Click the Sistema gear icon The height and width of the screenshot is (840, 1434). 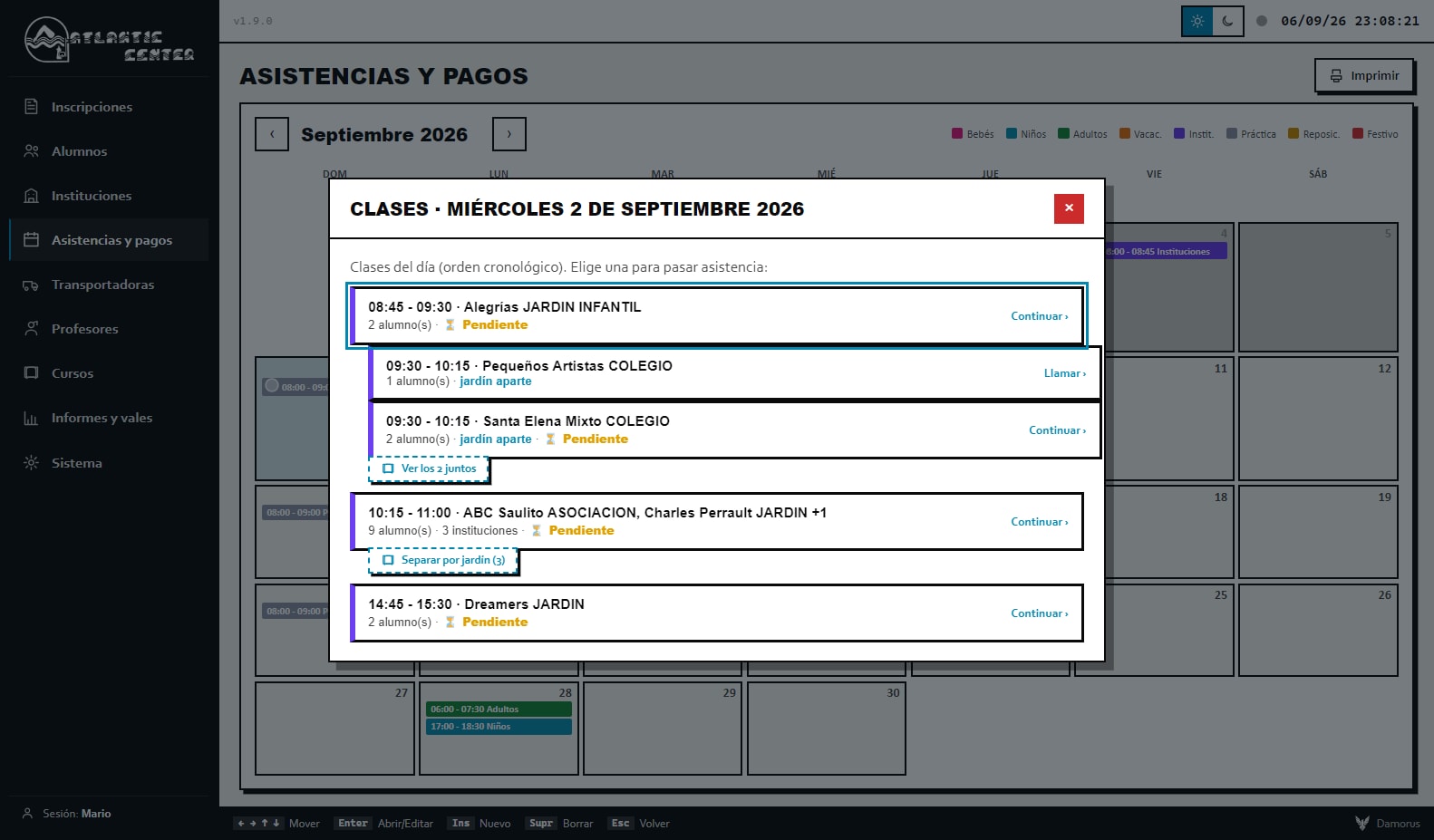(x=31, y=463)
